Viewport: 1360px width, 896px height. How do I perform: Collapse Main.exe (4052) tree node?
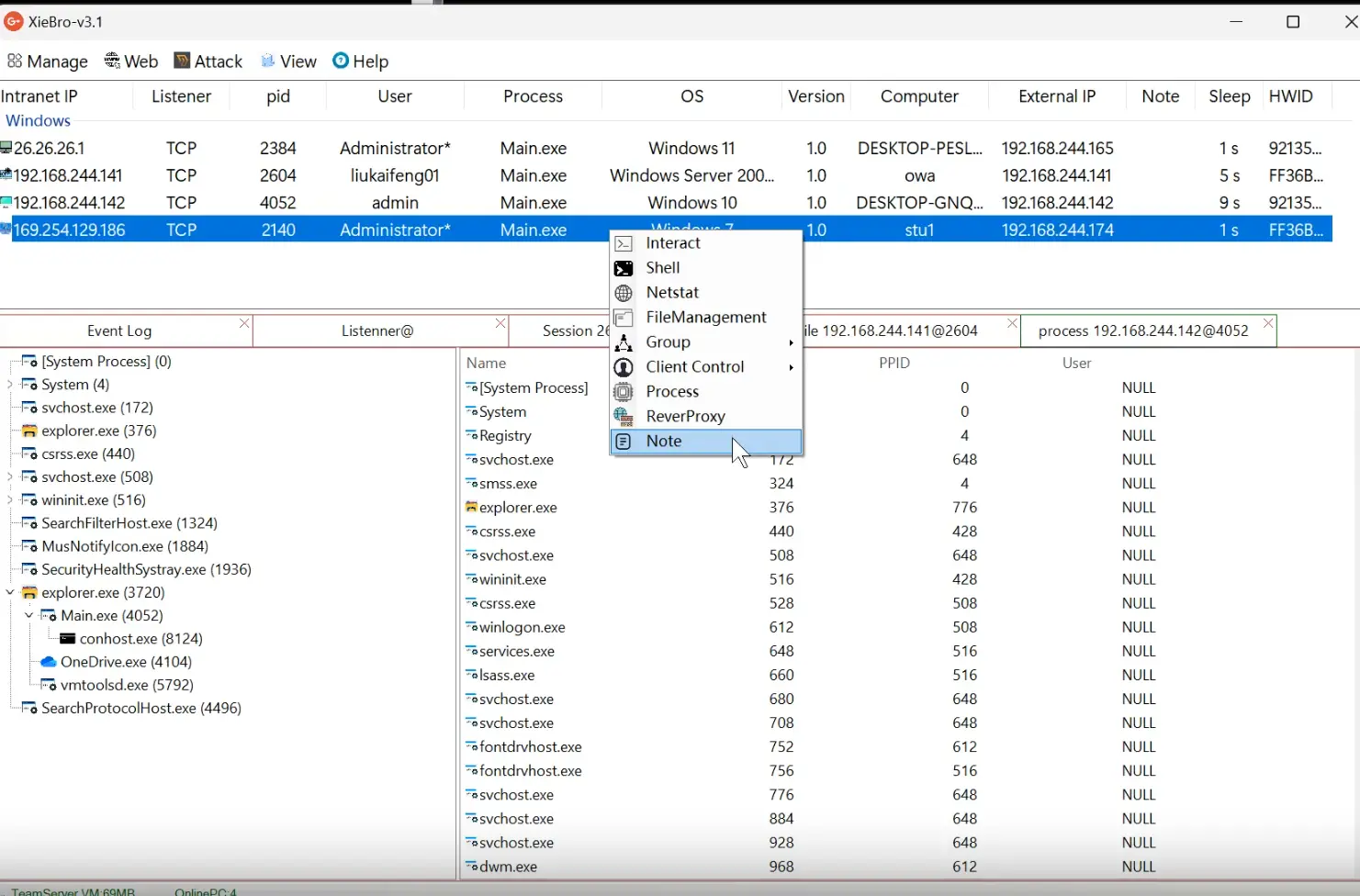click(29, 616)
